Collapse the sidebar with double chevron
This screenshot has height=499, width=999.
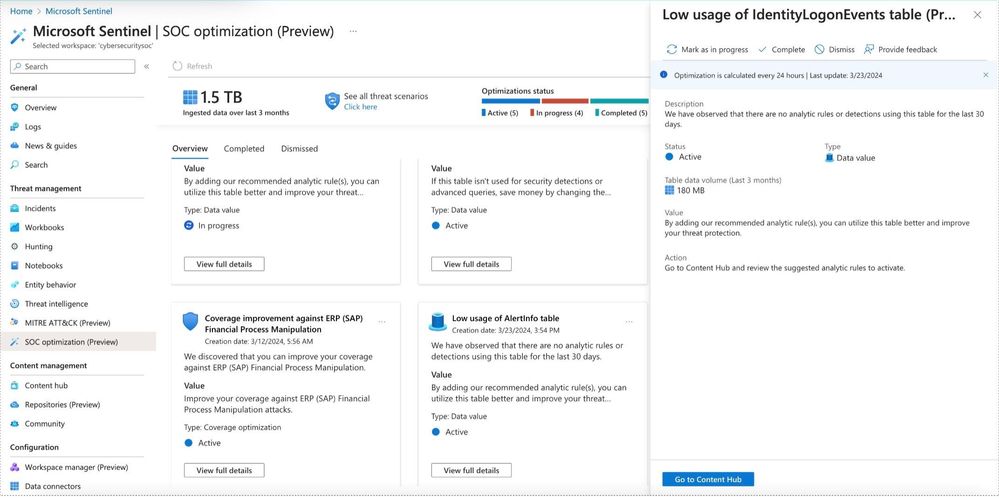(x=147, y=66)
